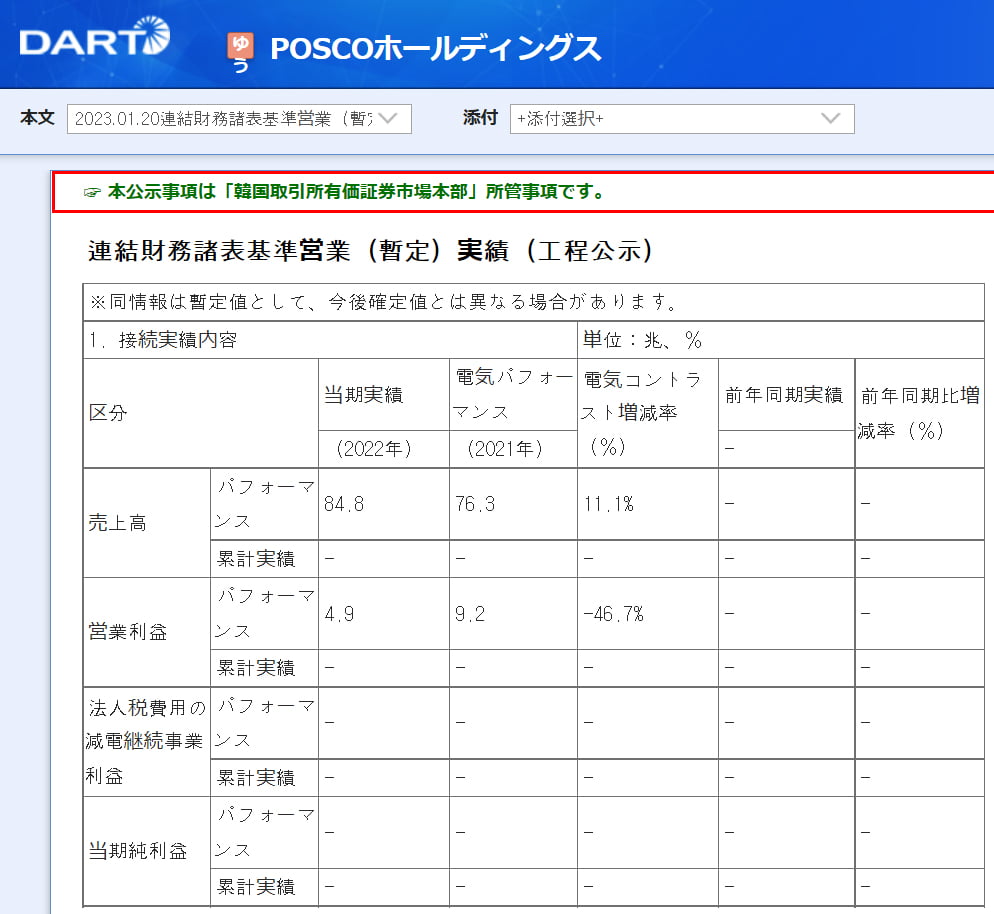Click the 添付 label
This screenshot has width=994, height=914.
tap(480, 118)
